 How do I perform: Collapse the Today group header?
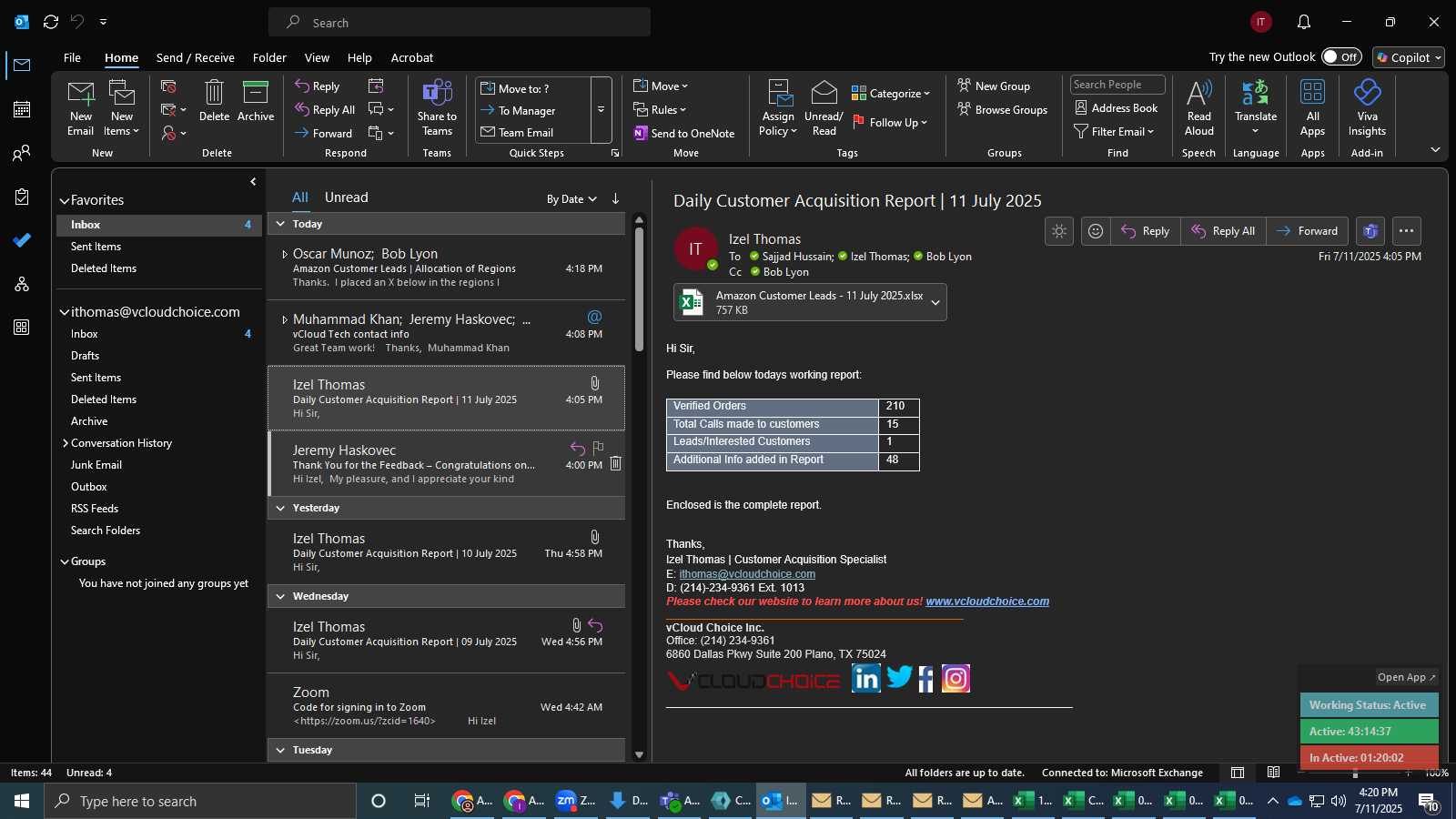click(280, 224)
